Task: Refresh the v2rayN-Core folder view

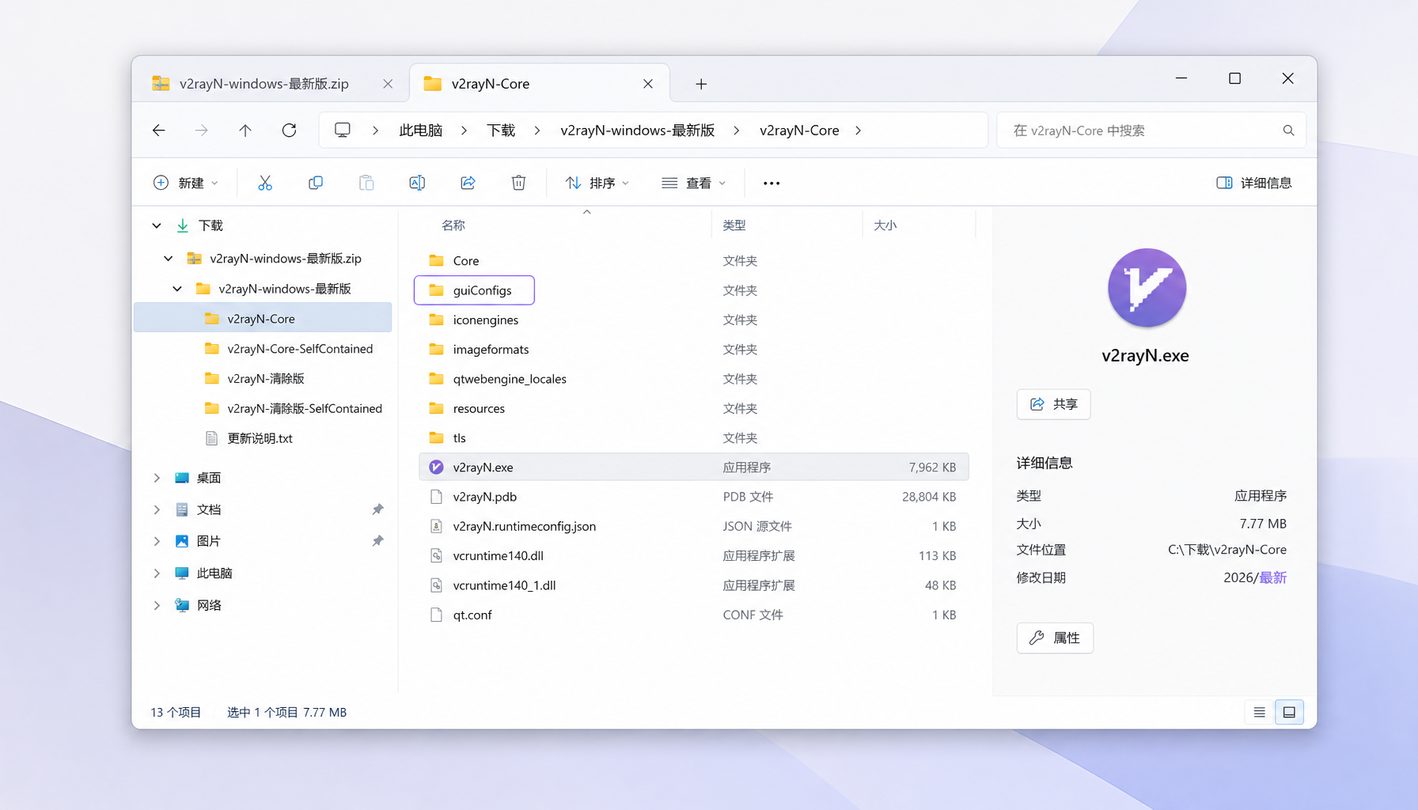Action: (289, 130)
